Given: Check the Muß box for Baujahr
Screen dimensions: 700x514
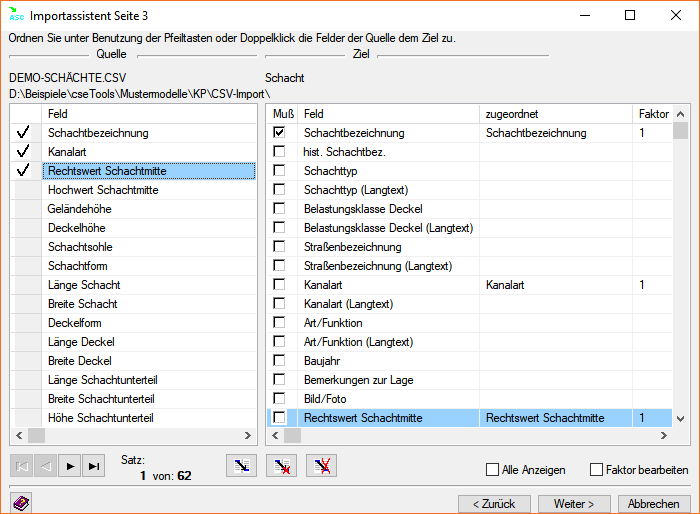Looking at the screenshot, I should click(x=280, y=361).
